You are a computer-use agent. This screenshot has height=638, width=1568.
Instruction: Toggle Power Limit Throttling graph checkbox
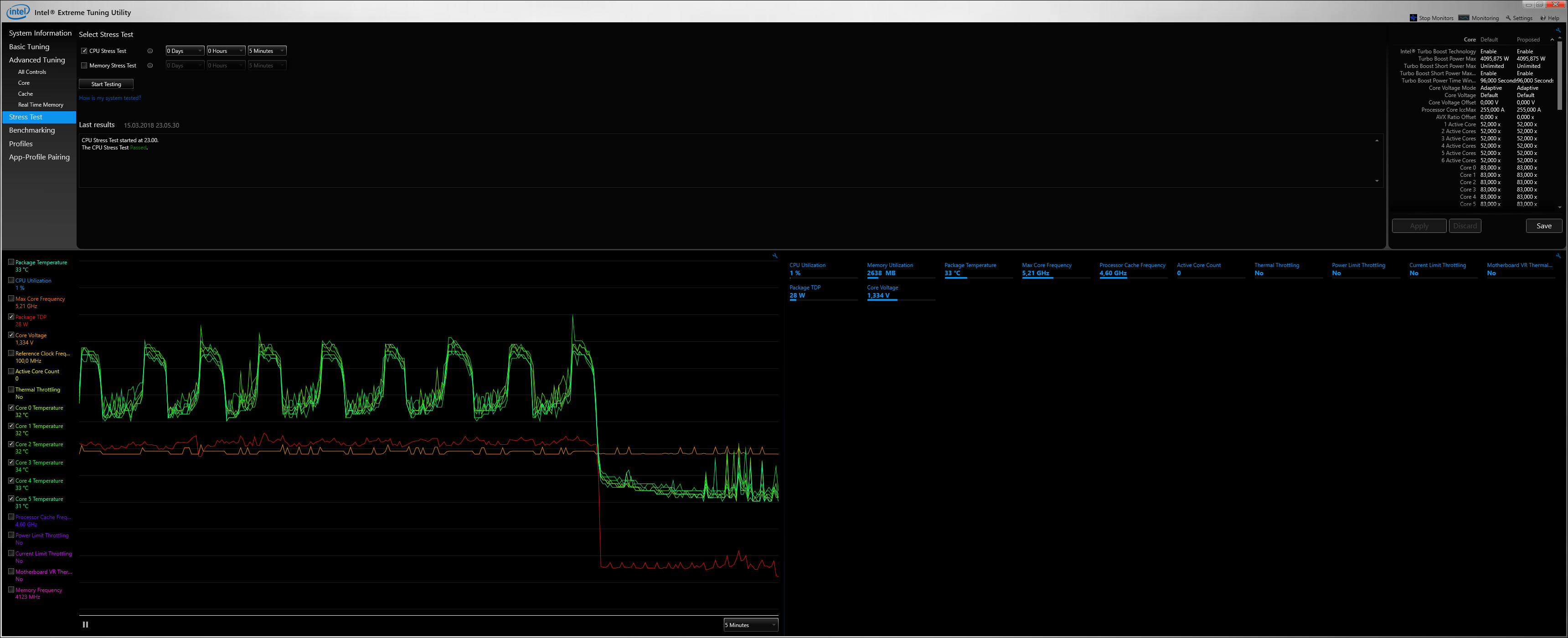point(11,535)
